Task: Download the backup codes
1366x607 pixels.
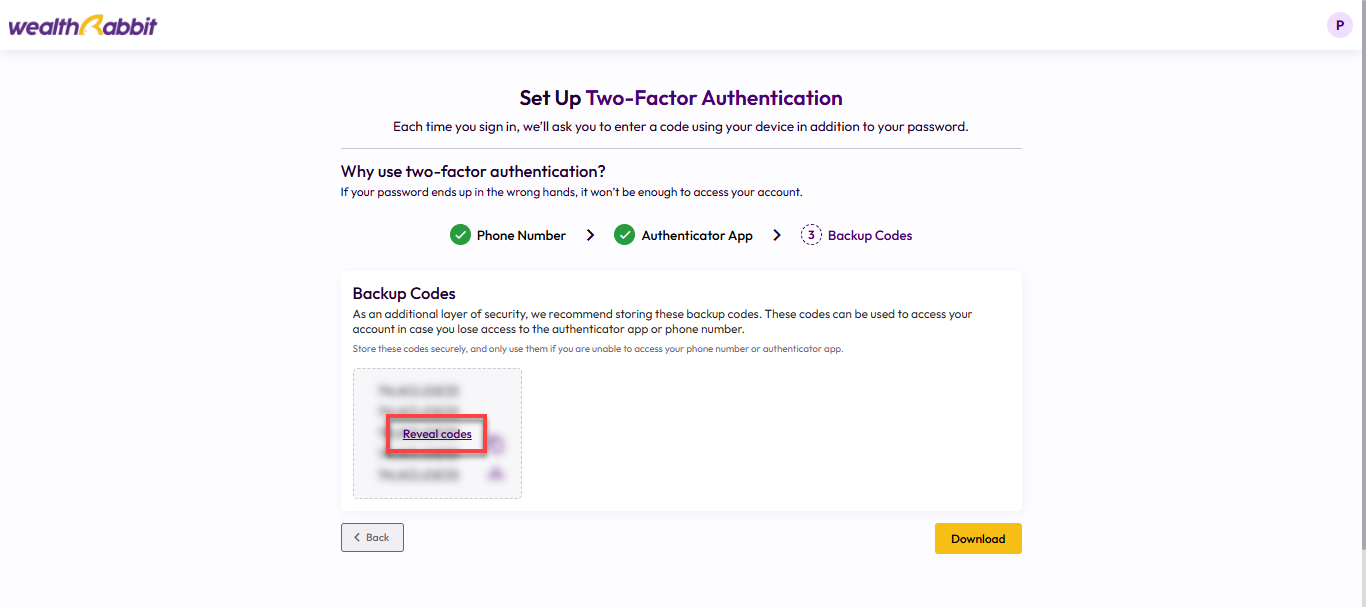Action: coord(978,538)
